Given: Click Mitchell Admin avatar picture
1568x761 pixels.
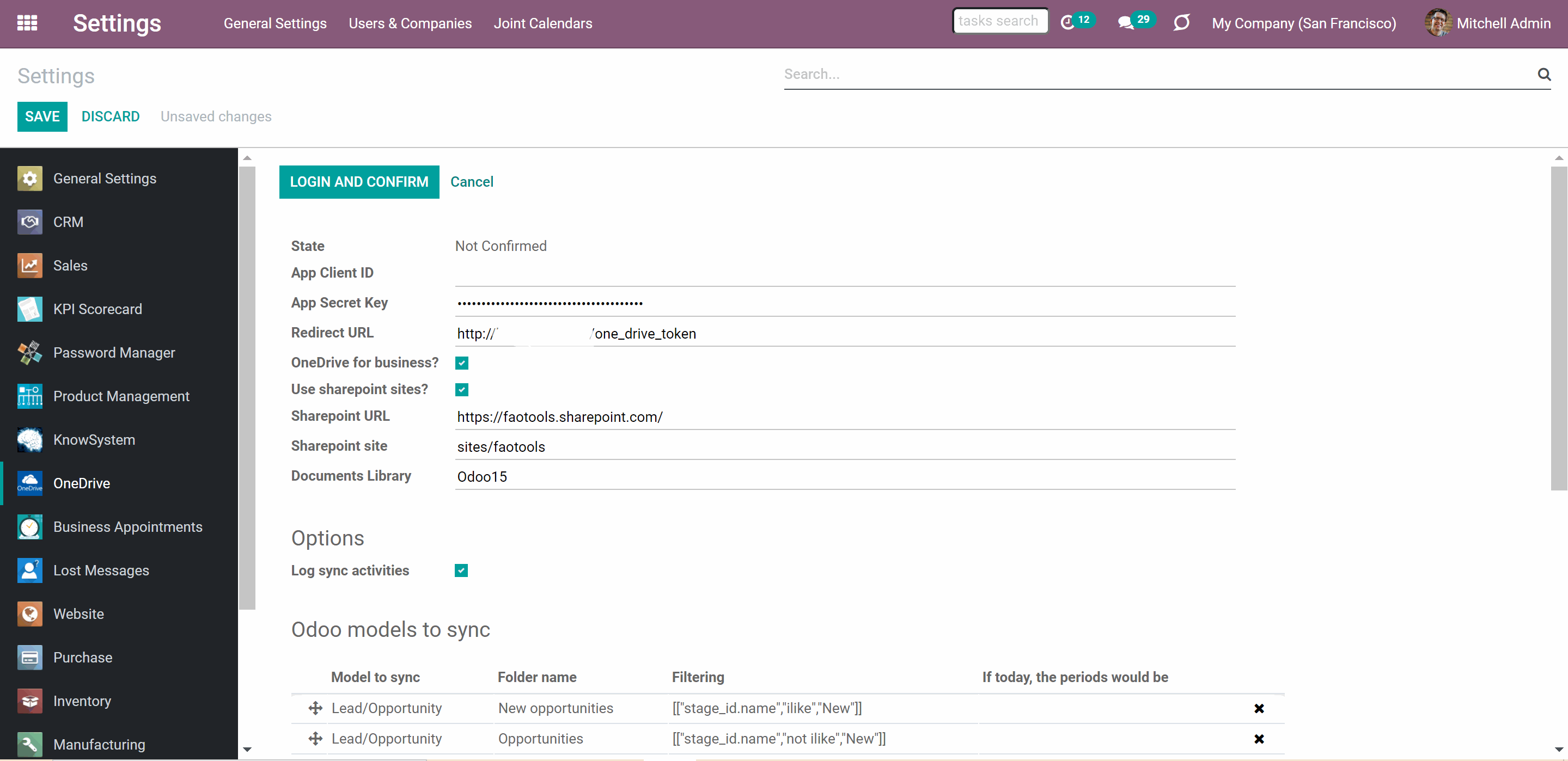Looking at the screenshot, I should [1437, 23].
